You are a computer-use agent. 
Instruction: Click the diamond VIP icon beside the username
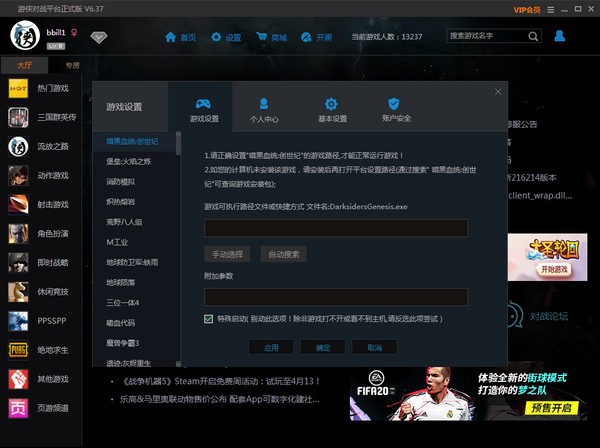click(x=98, y=37)
